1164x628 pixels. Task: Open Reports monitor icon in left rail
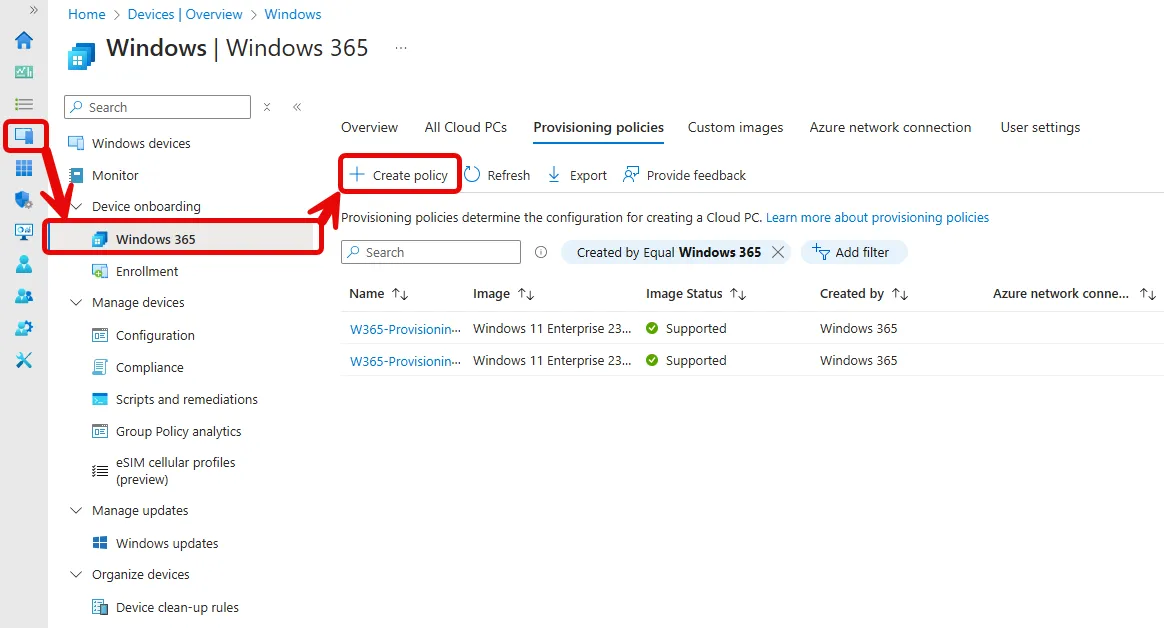24,232
